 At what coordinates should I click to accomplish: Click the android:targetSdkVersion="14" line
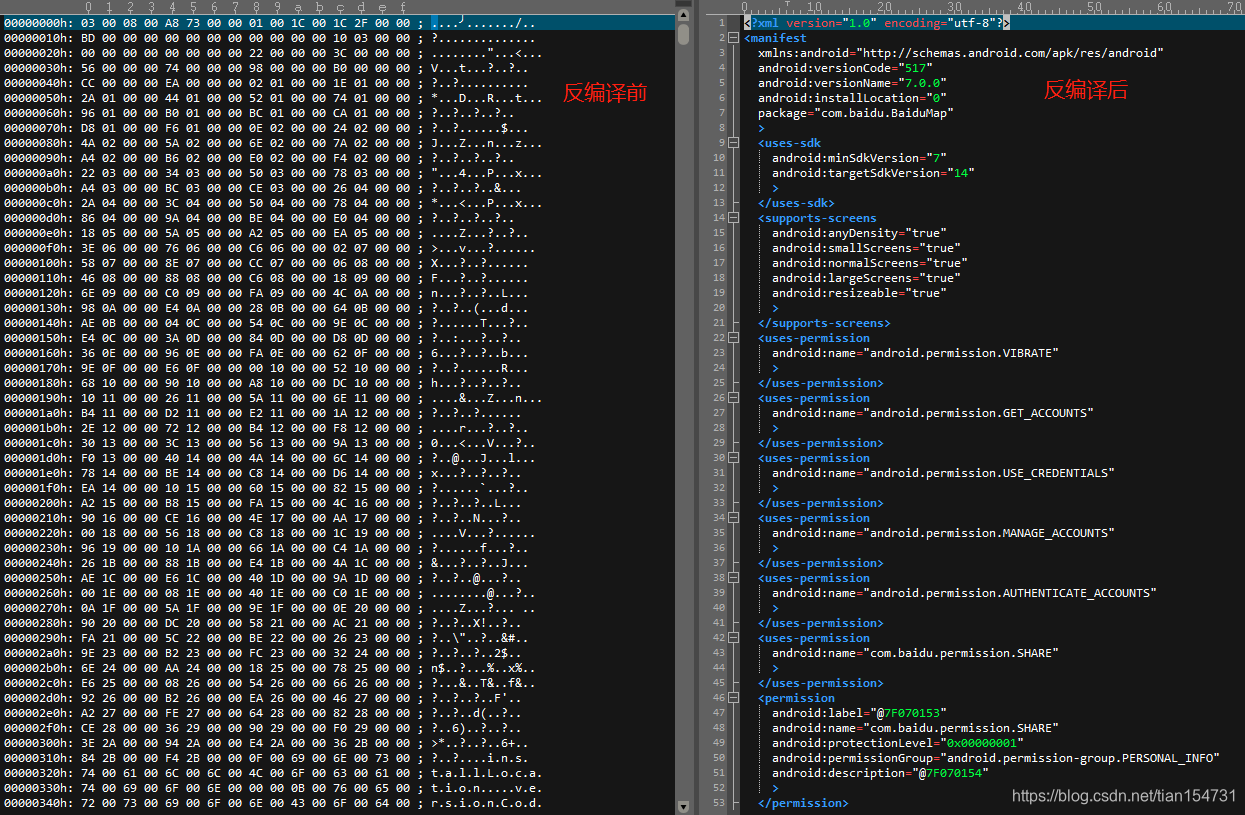tap(873, 173)
